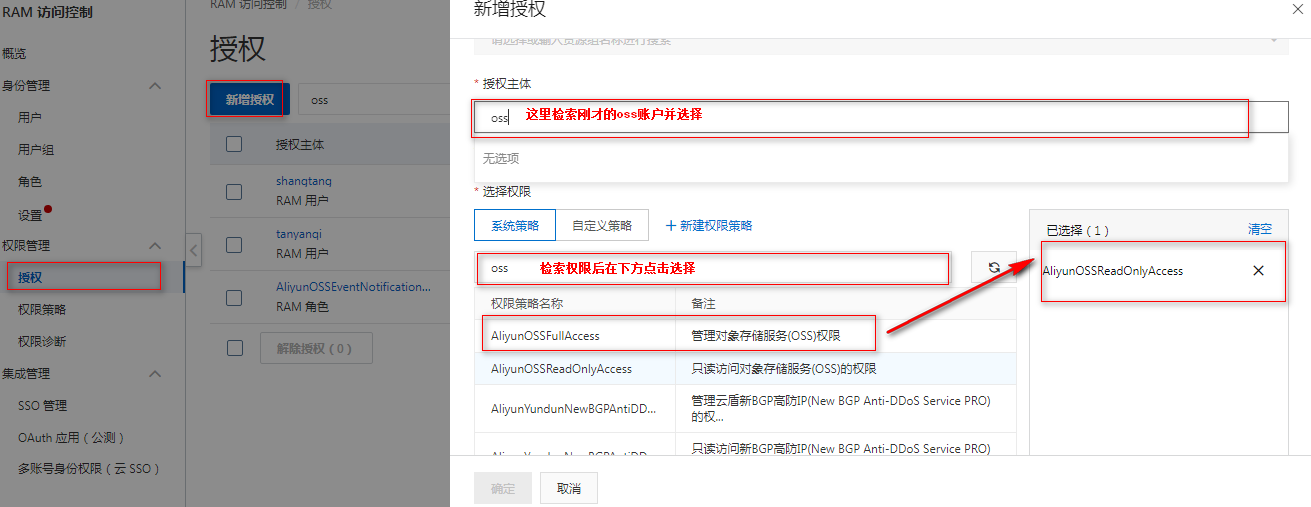Open 多账号身份权限（云 SSO） in sidebar
This screenshot has width=1311, height=507.
(x=89, y=469)
